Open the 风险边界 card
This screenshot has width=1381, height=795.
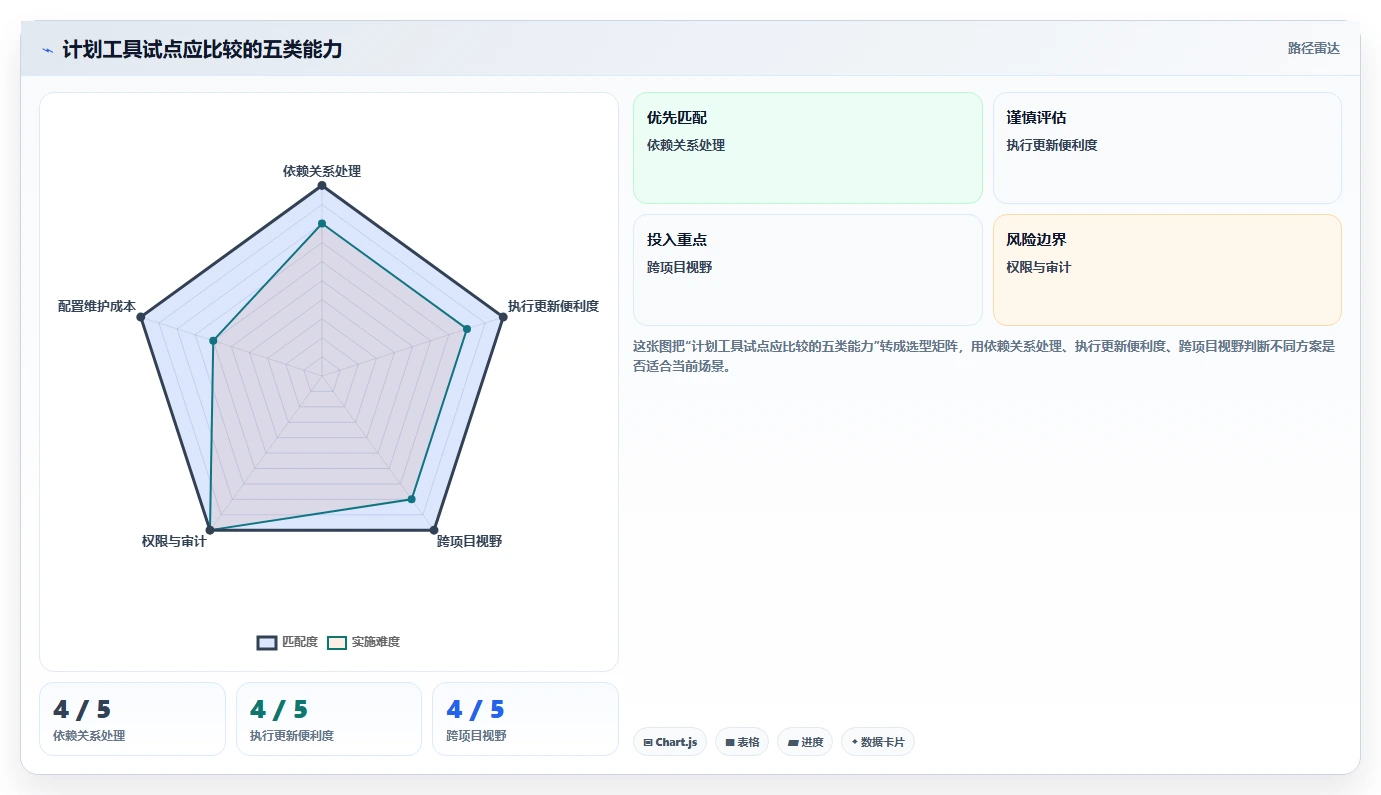pyautogui.click(x=1167, y=270)
